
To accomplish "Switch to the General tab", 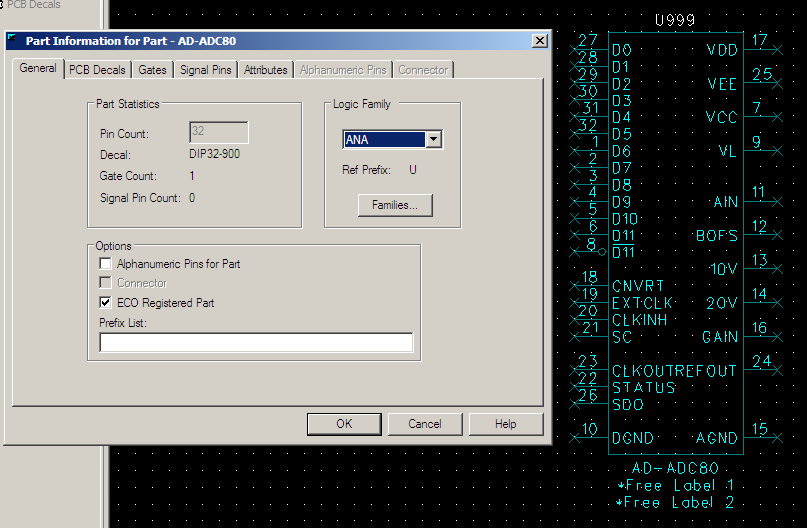I will 38,68.
